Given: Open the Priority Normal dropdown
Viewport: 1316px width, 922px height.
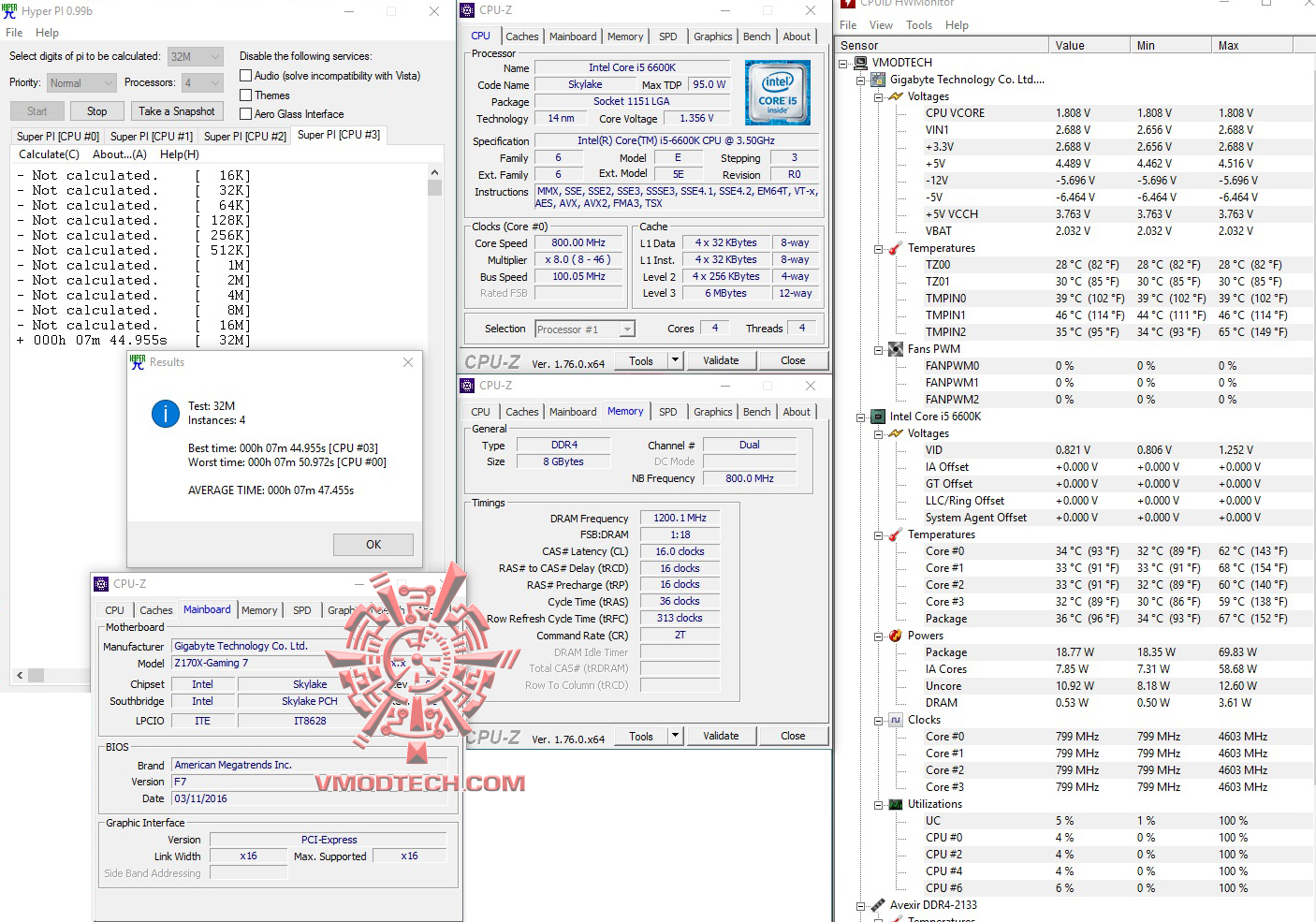Looking at the screenshot, I should tap(81, 83).
